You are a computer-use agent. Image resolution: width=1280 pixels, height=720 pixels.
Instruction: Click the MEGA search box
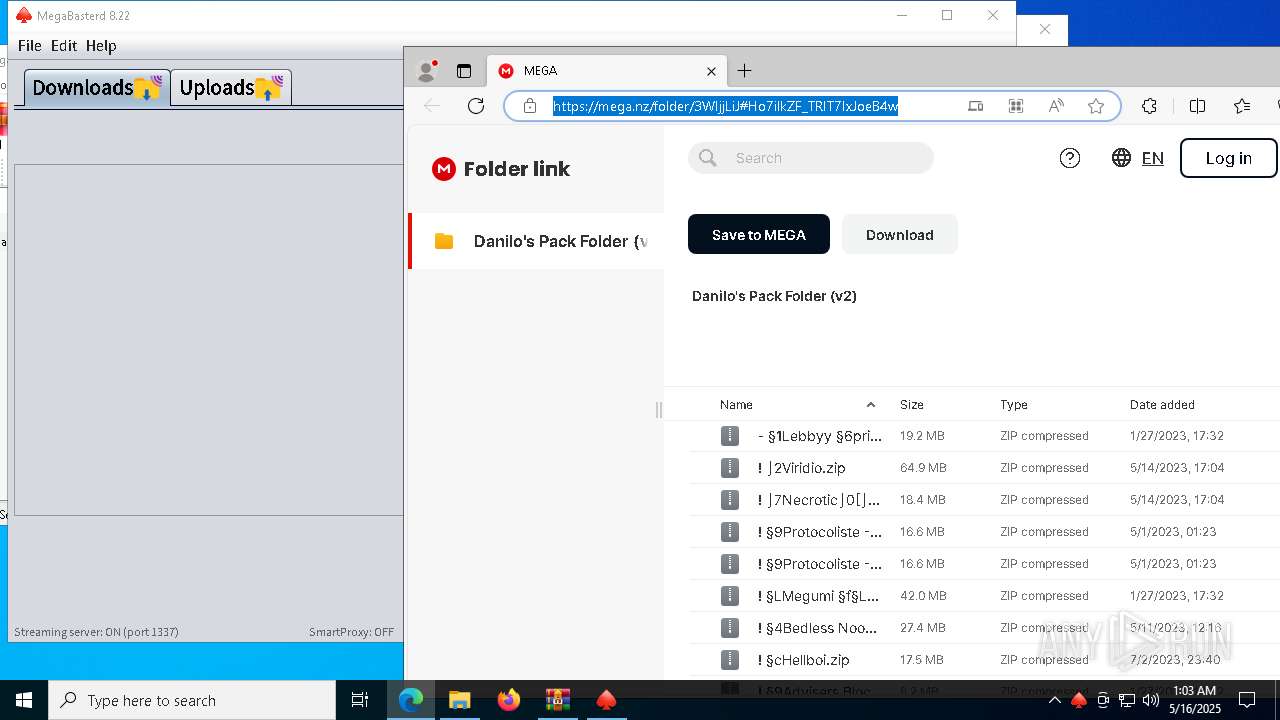tap(811, 158)
